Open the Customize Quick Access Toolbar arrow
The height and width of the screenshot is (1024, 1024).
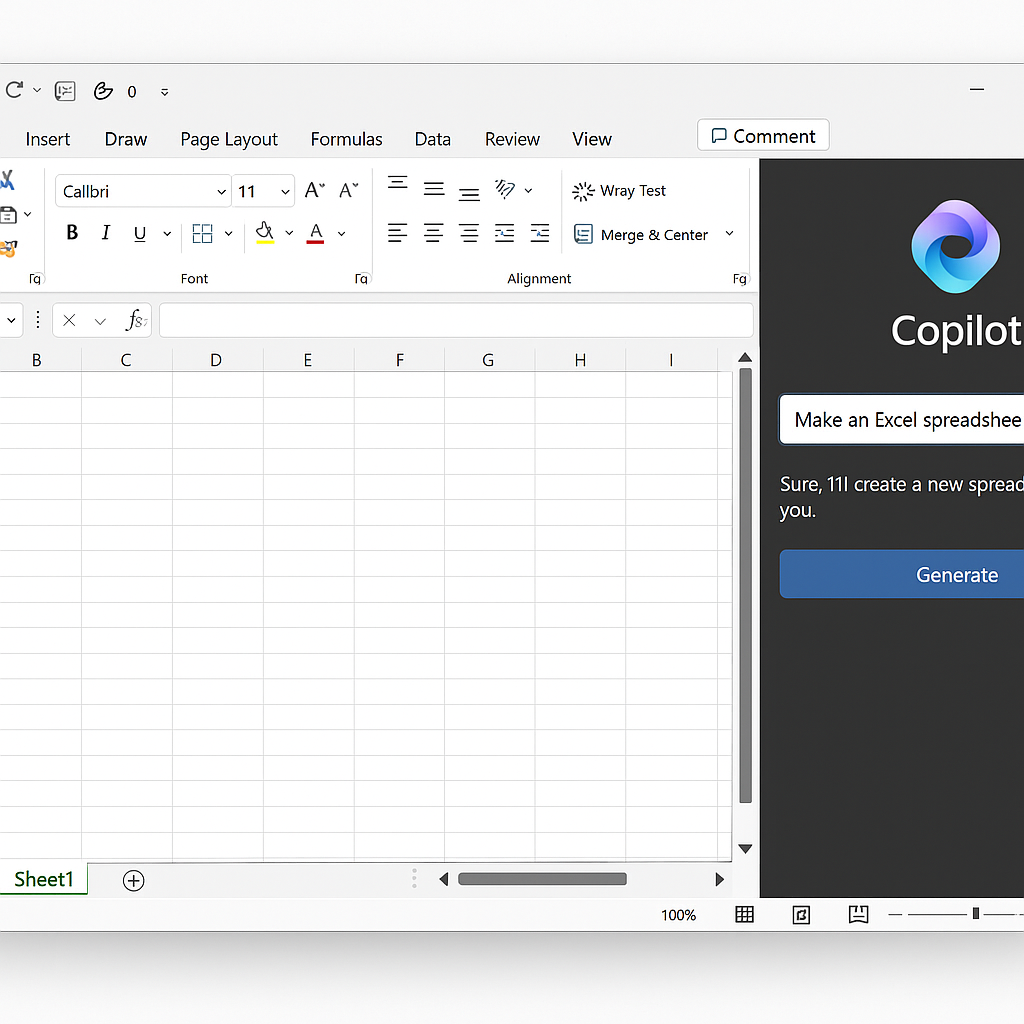(x=165, y=92)
